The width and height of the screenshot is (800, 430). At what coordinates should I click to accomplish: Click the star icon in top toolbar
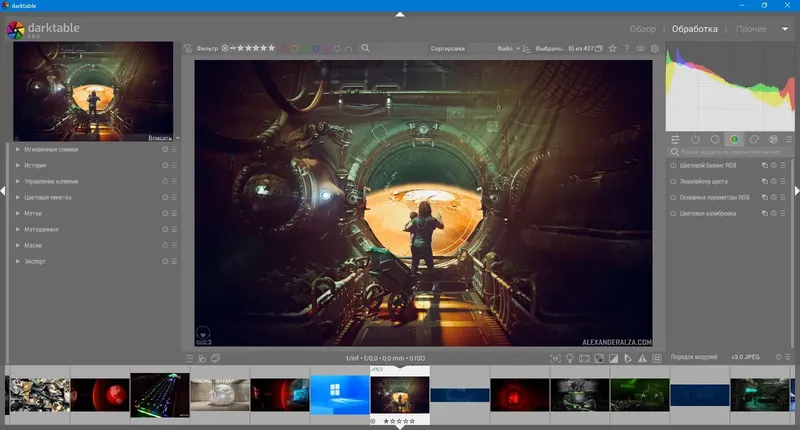point(612,48)
